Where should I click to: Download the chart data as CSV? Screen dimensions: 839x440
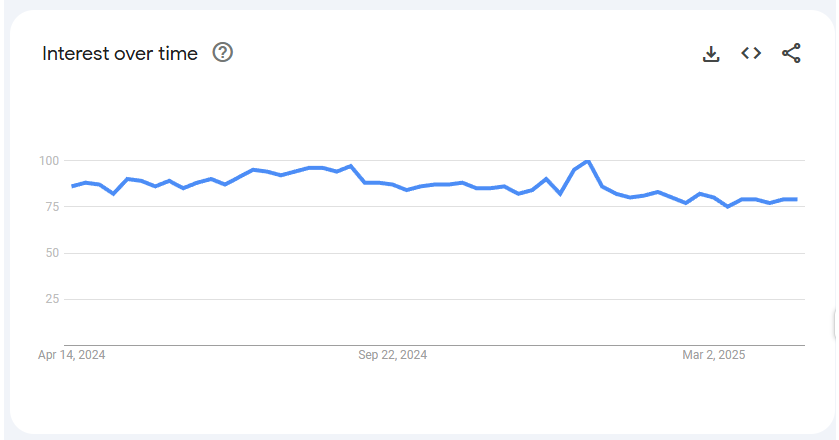[x=711, y=54]
